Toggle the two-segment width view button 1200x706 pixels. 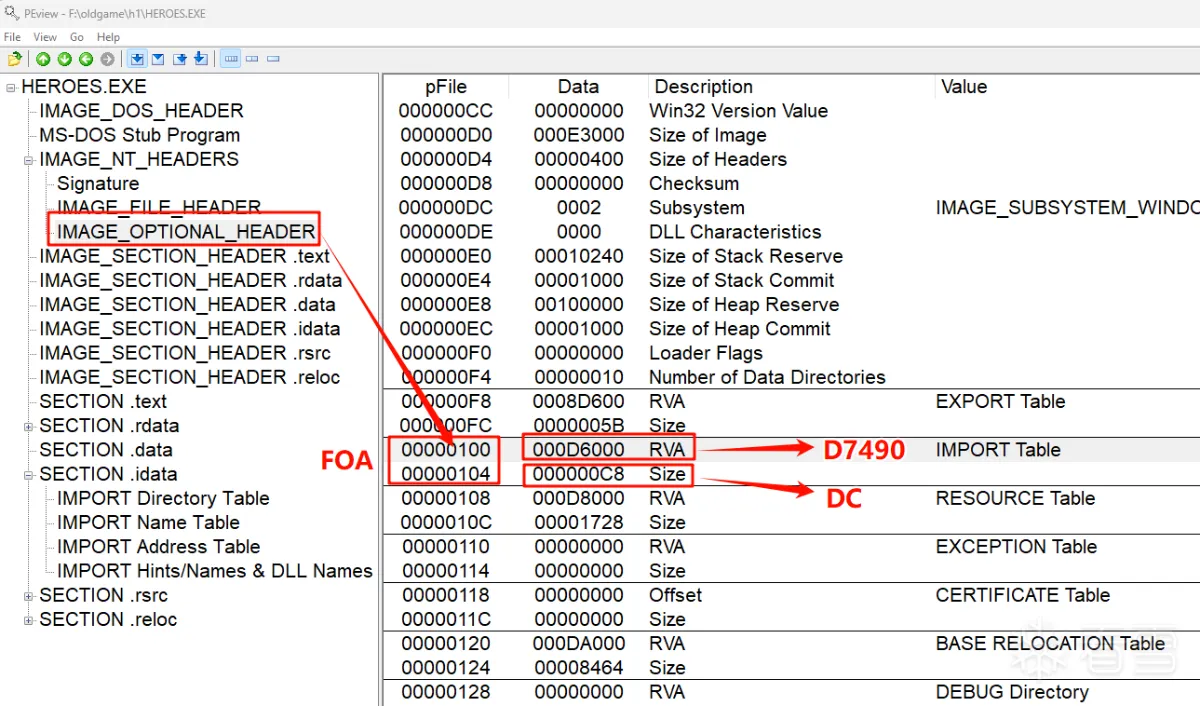point(252,59)
